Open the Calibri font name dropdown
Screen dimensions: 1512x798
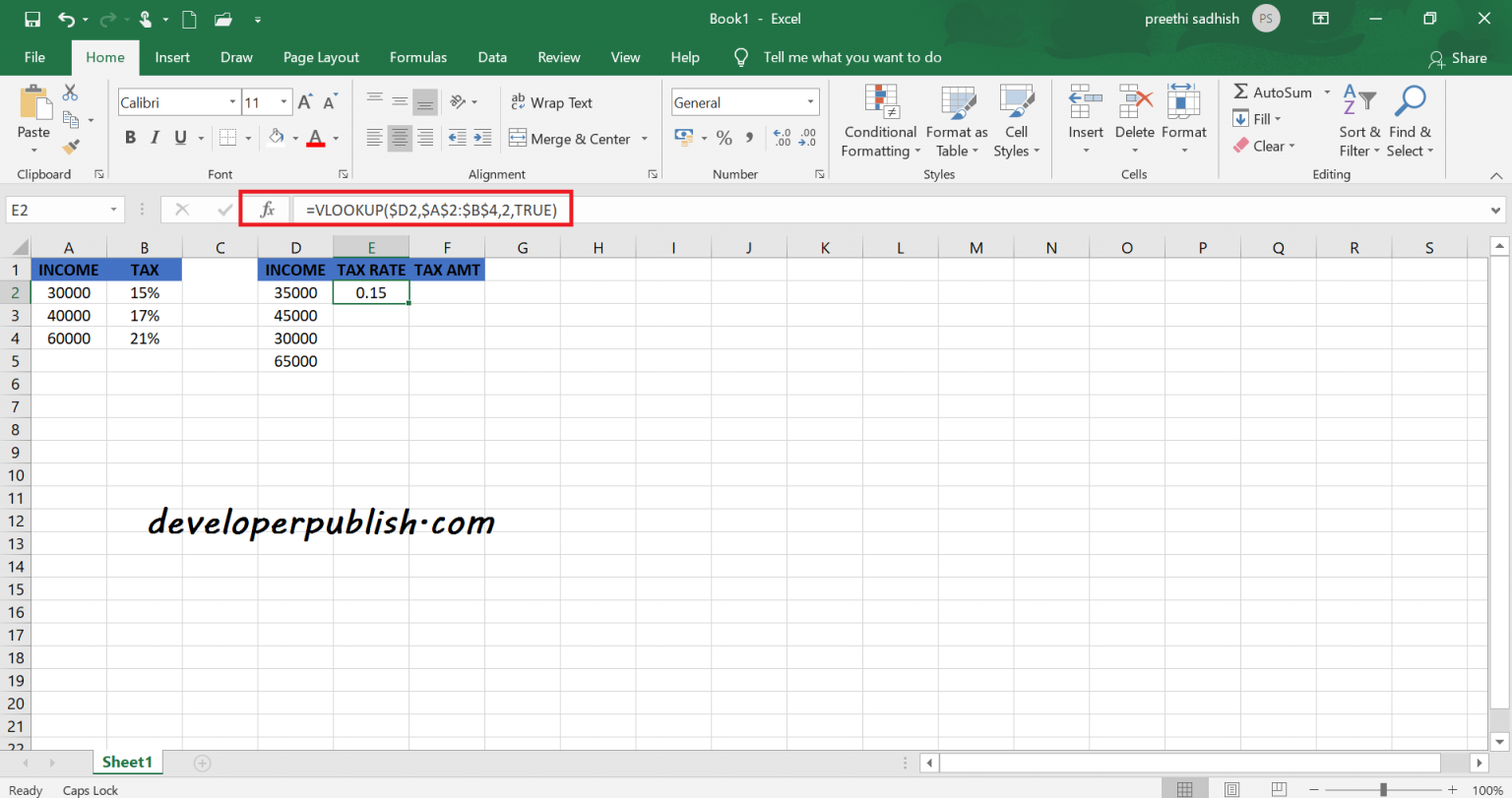232,102
